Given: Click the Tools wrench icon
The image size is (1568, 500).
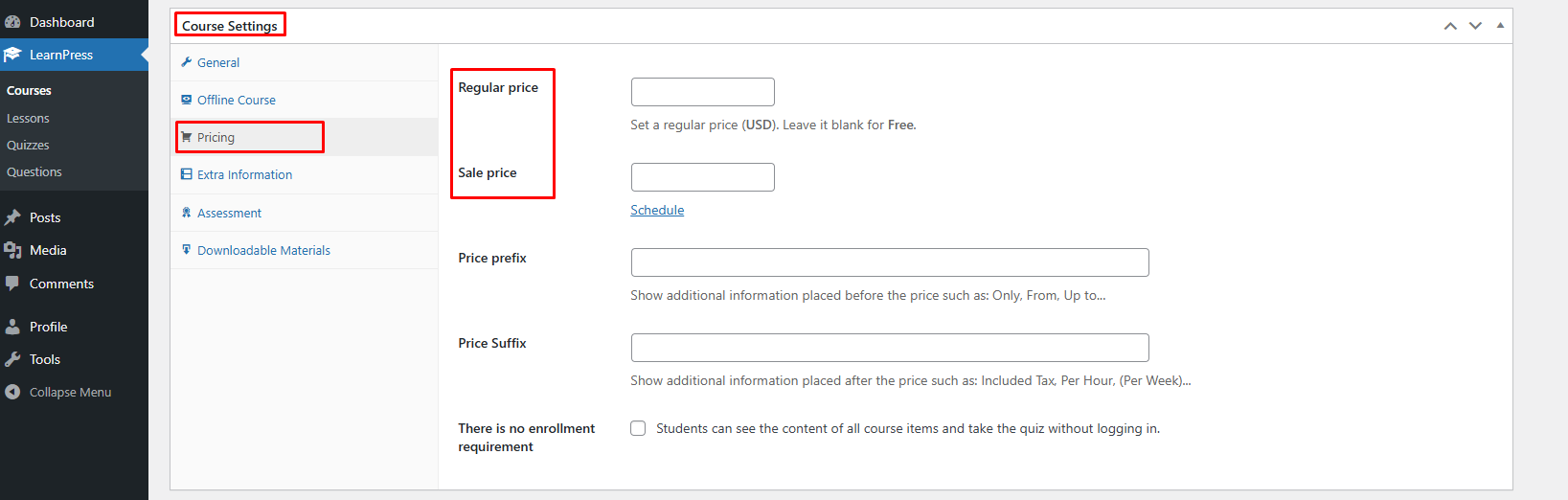Looking at the screenshot, I should pyautogui.click(x=12, y=359).
